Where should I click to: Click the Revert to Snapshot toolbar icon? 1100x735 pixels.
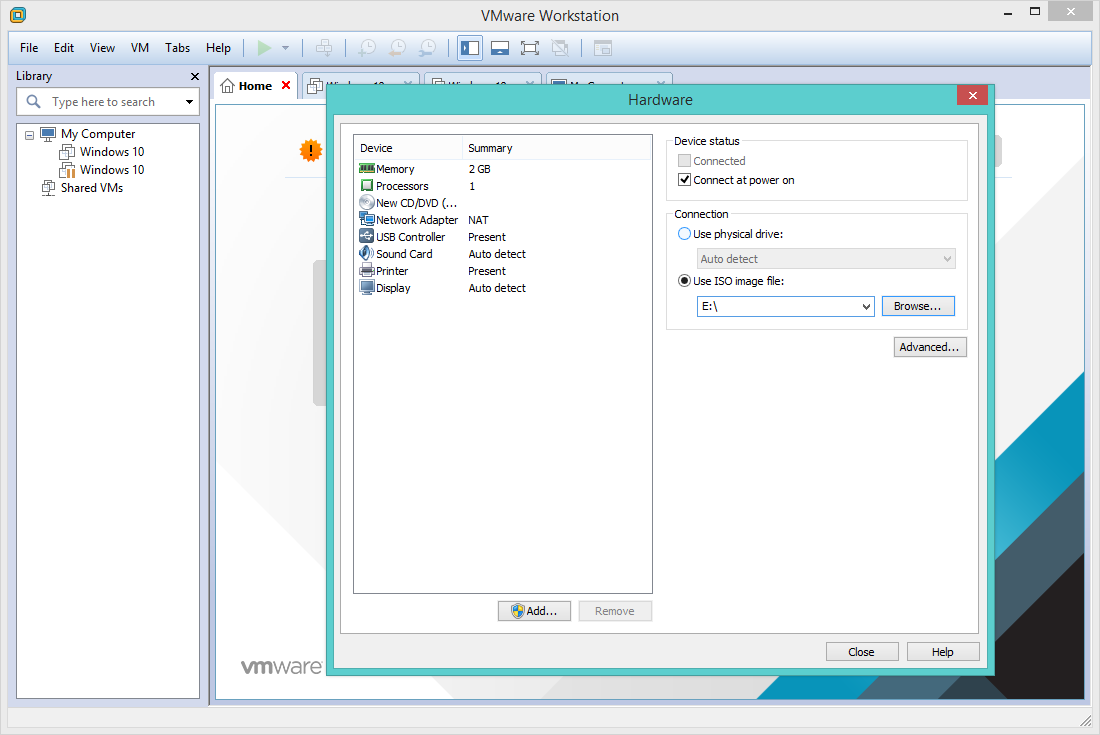[397, 48]
